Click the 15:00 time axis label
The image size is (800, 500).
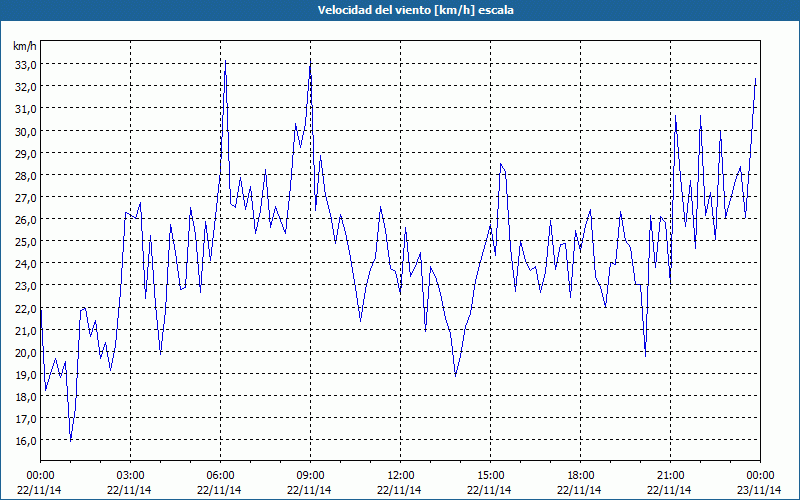(490, 476)
